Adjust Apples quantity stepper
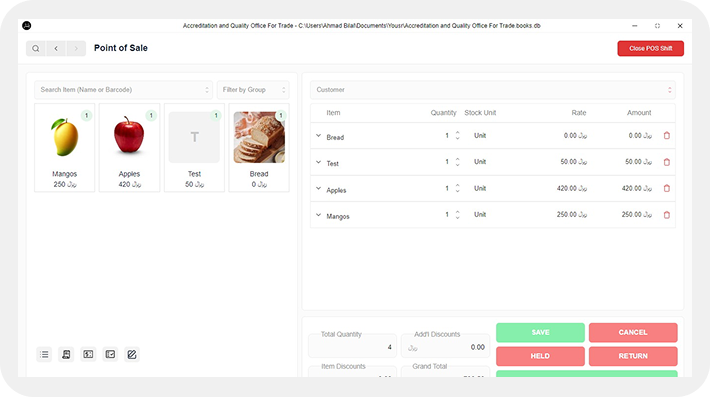This screenshot has height=397, width=710. (457, 188)
